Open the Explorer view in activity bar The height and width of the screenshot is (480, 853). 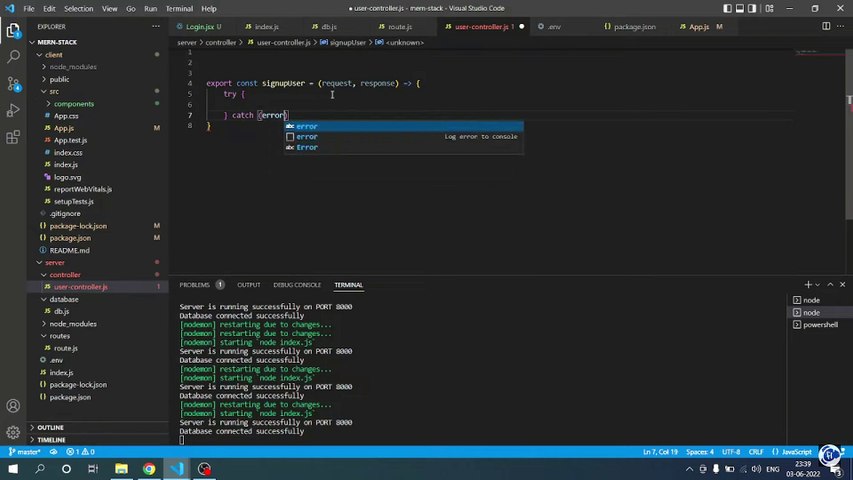[13, 30]
